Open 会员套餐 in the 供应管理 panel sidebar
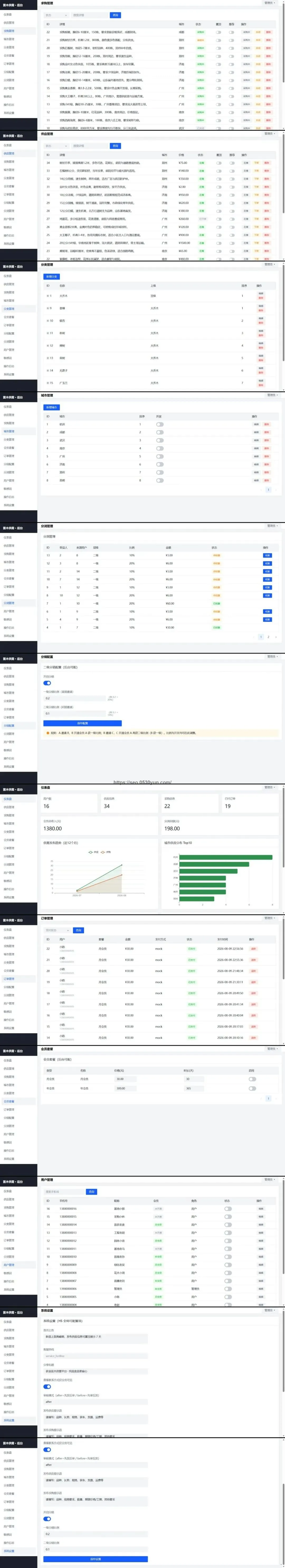Screen dimensions: 285x1568 coord(8,186)
